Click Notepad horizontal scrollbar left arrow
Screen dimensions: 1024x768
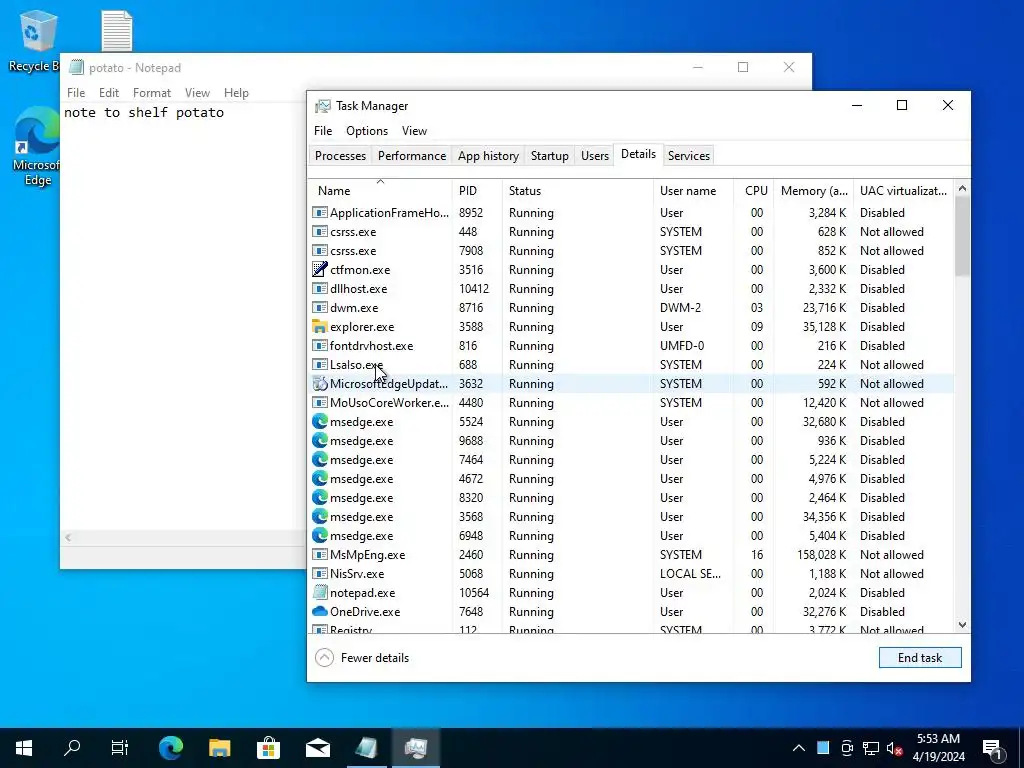pos(68,537)
